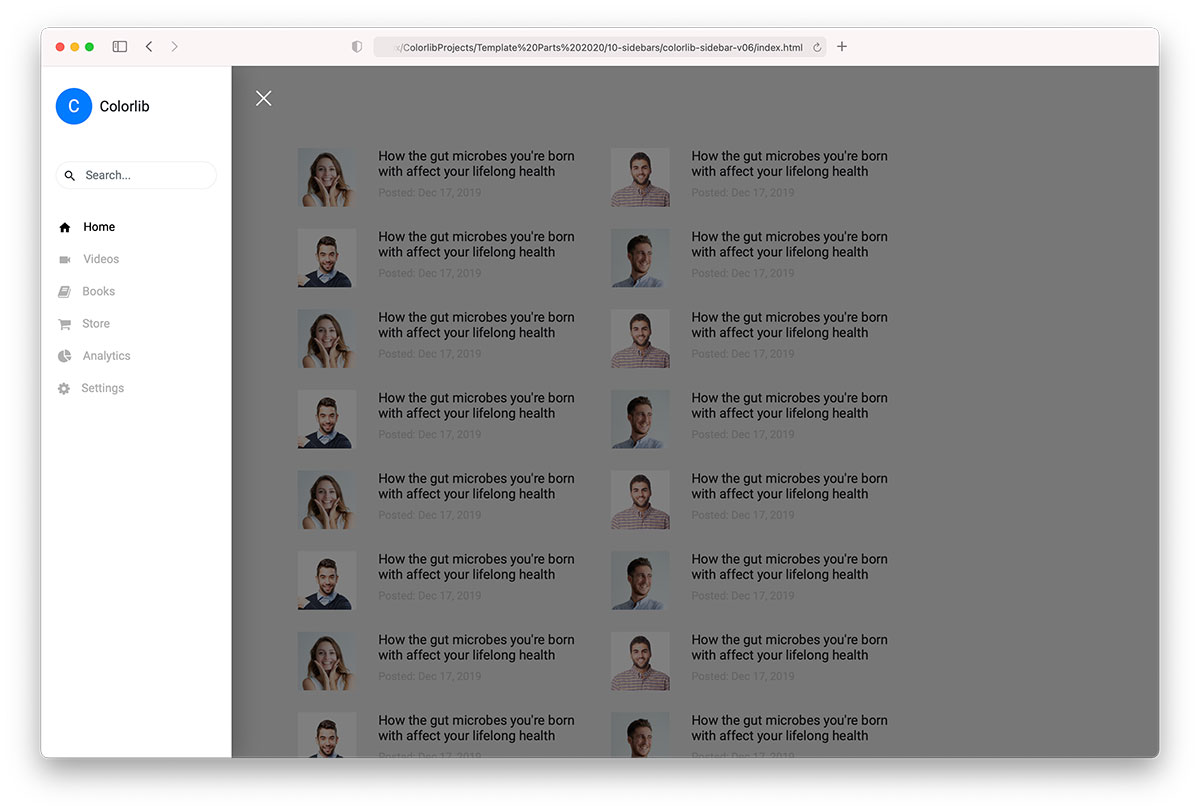
Task: Toggle the browser sidebar panel
Action: coord(119,46)
